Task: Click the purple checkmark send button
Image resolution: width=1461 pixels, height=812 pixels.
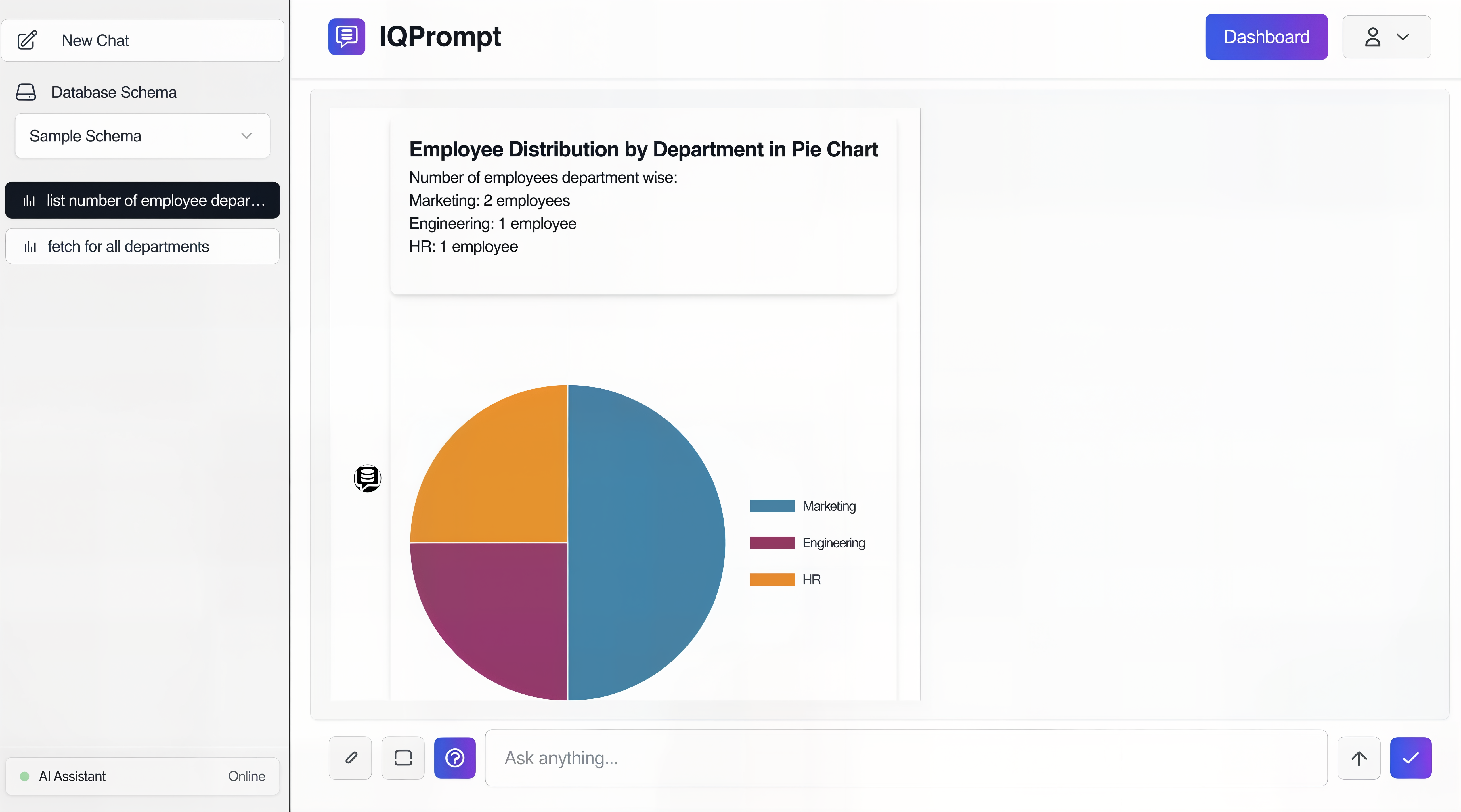Action: 1410,758
